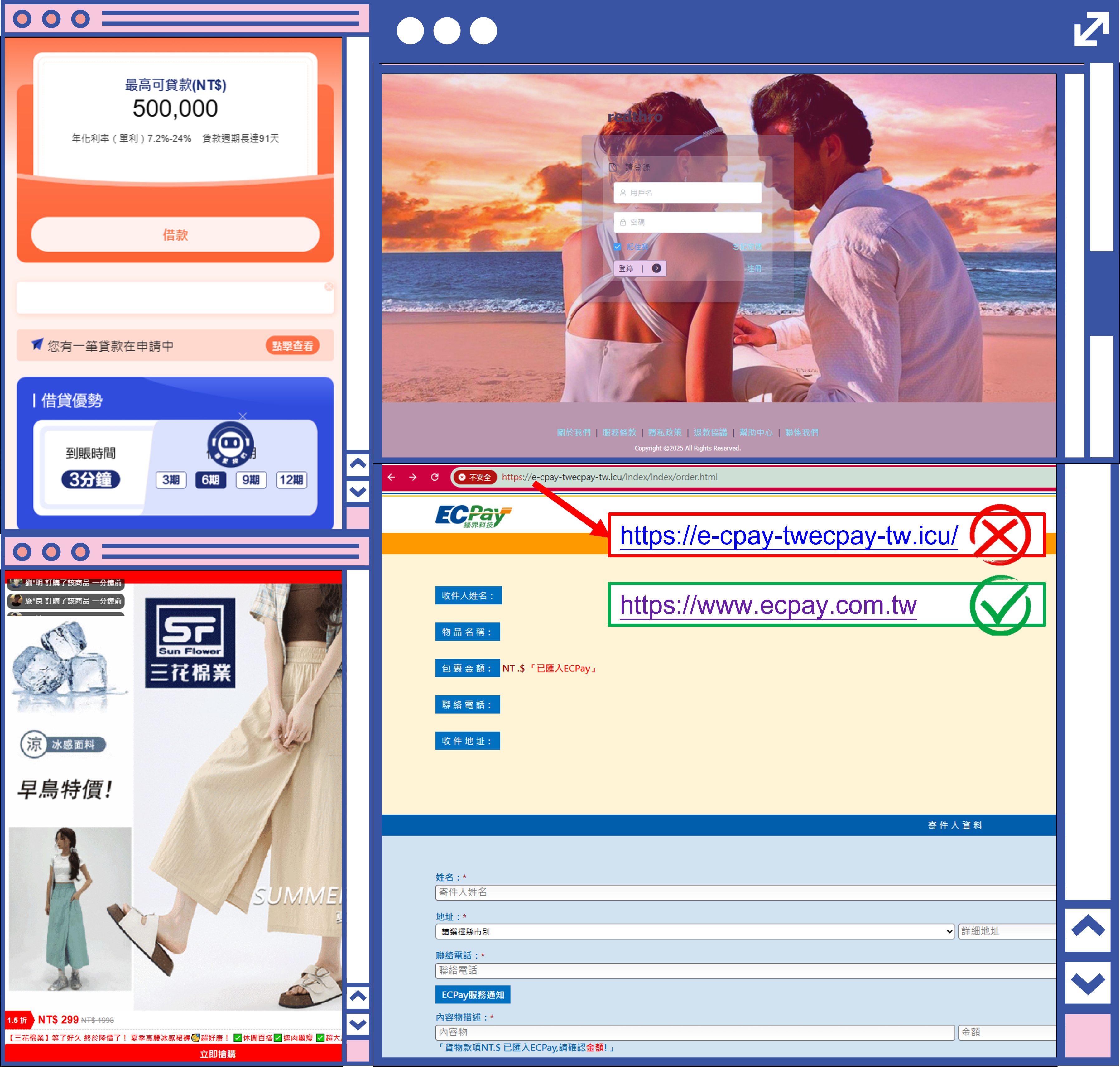
Task: Click the SF Sun Flower 三花棉業 logo
Action: (190, 643)
